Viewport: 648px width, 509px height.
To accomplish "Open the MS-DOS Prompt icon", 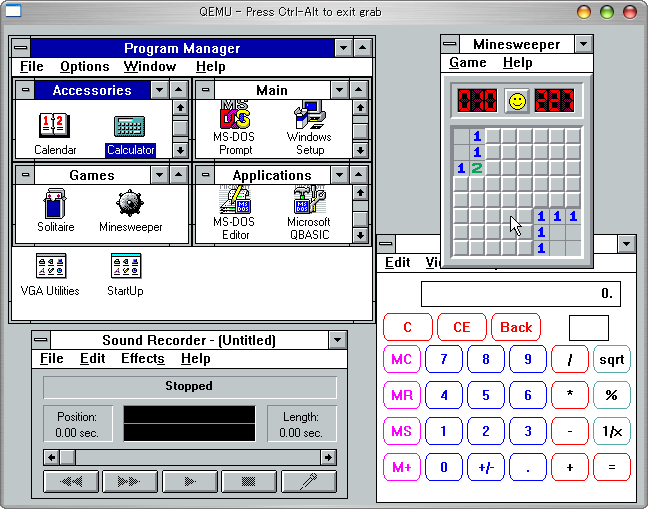I will [234, 128].
